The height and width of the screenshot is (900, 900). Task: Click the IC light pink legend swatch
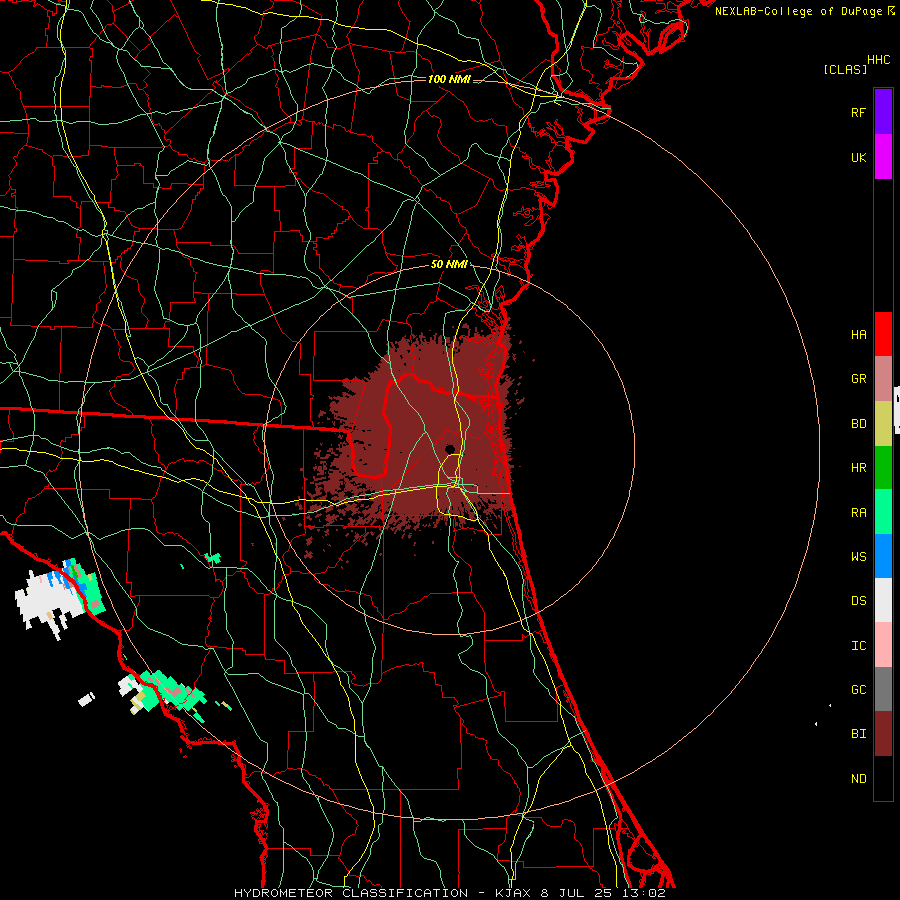(x=883, y=645)
